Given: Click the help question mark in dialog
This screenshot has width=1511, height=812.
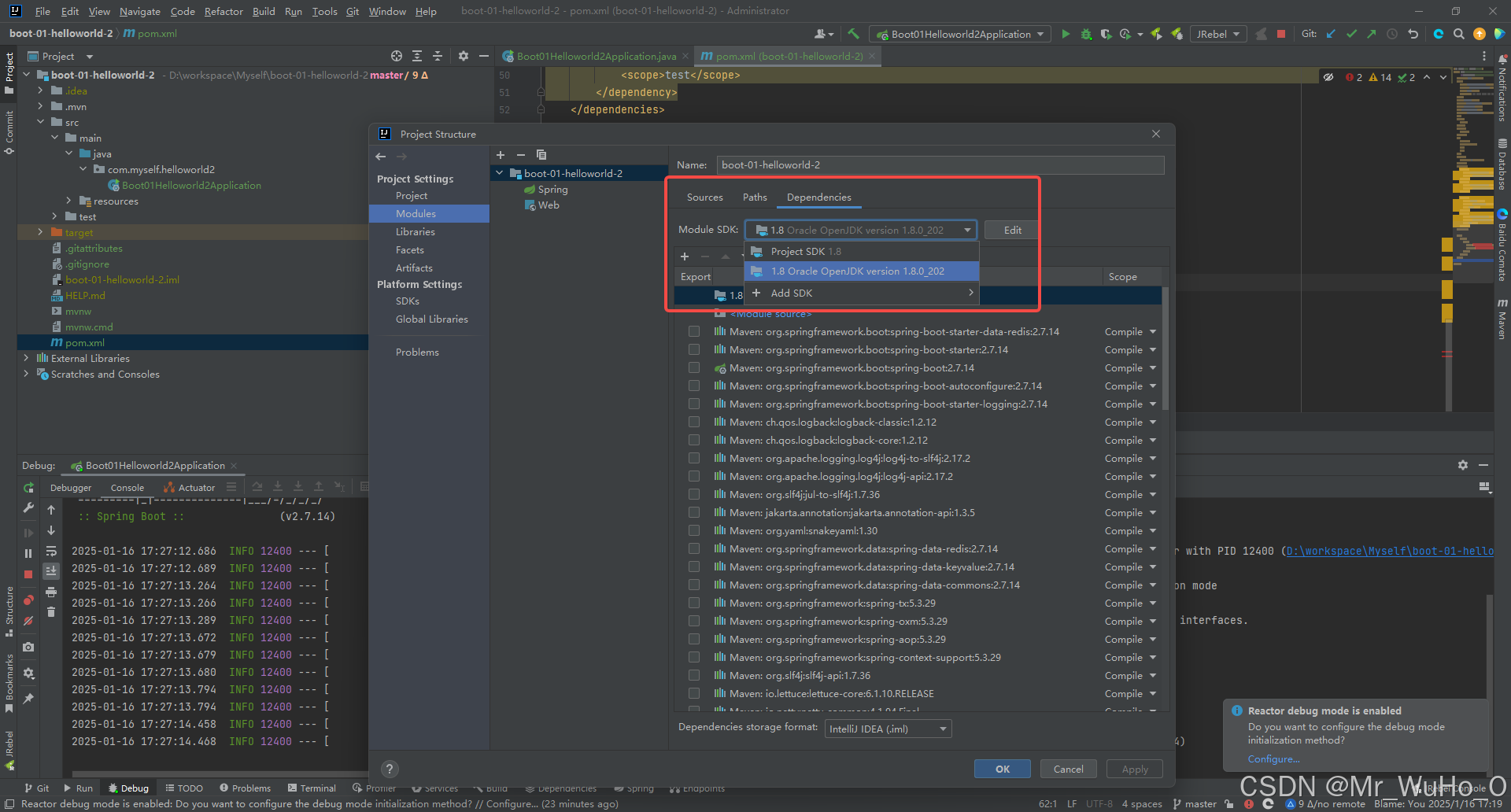Looking at the screenshot, I should coord(390,769).
